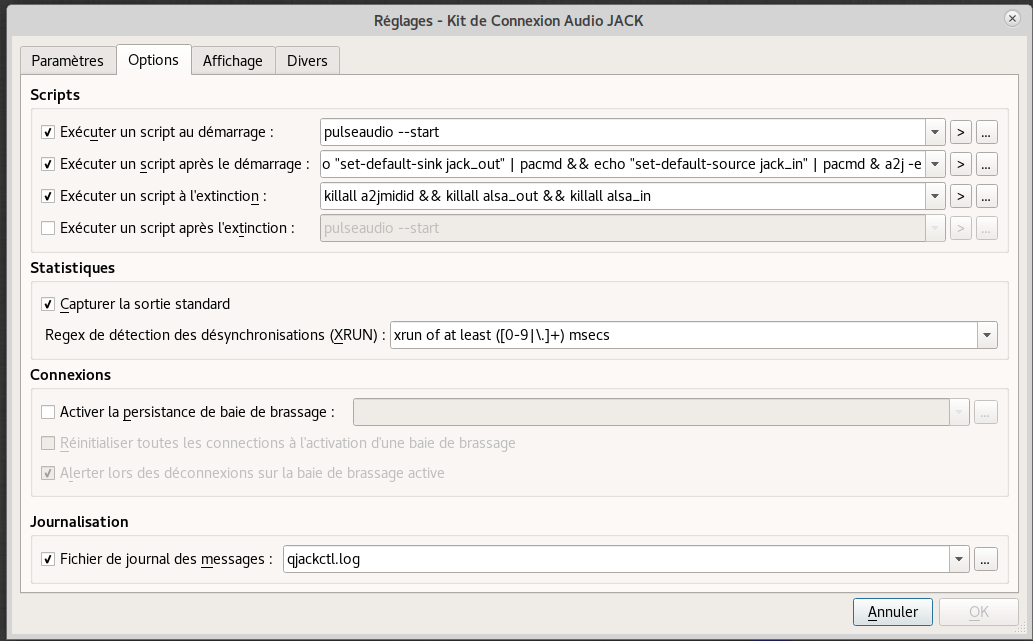
Task: Browse for post-startup script file
Action: click(x=987, y=164)
